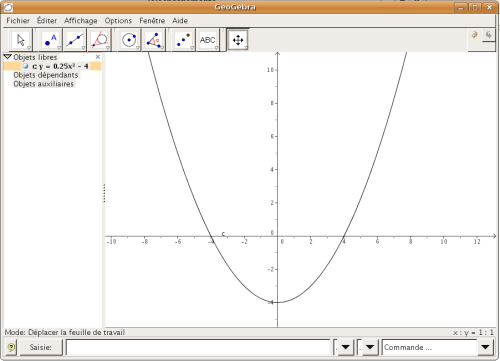500x361 pixels.
Task: Select the Objets auxiliaires row
Action: point(43,84)
